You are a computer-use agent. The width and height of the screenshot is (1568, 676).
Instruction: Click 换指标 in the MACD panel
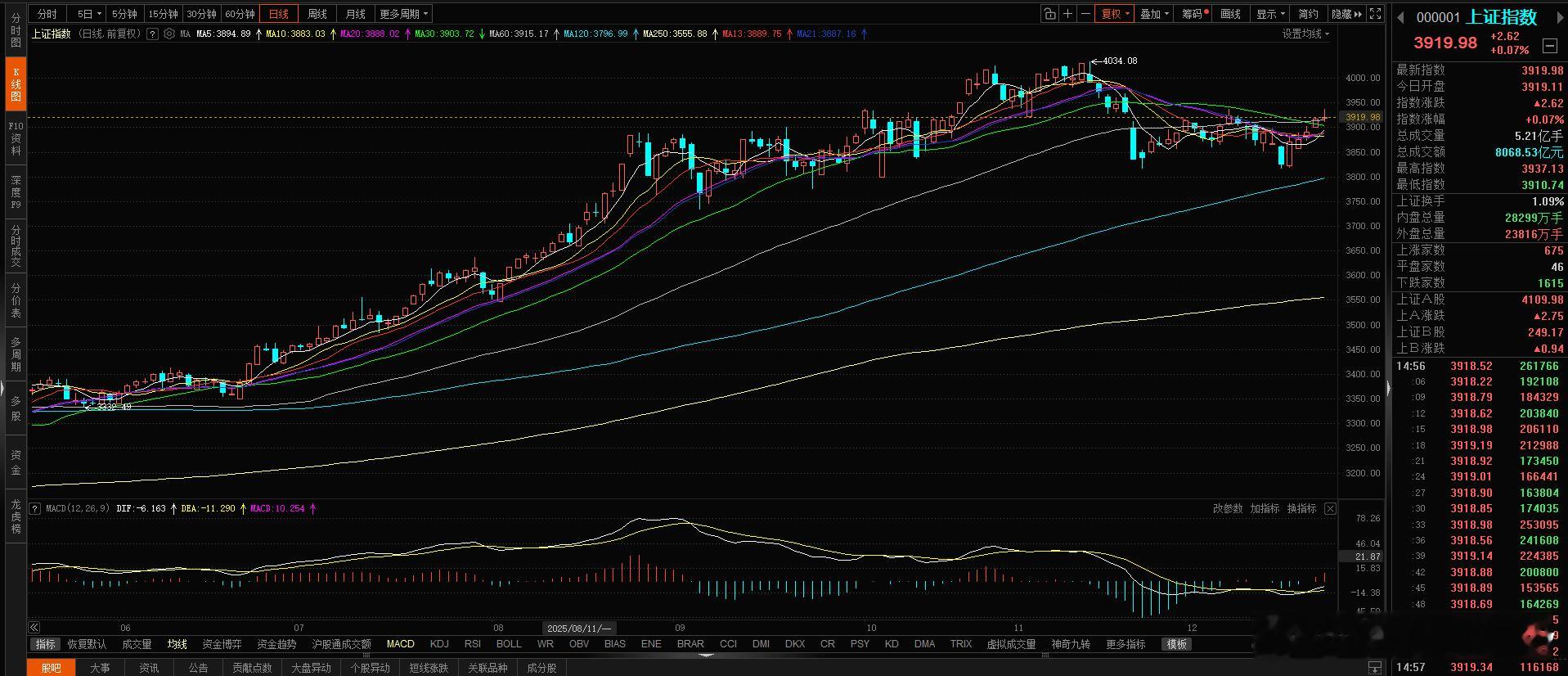[1301, 508]
